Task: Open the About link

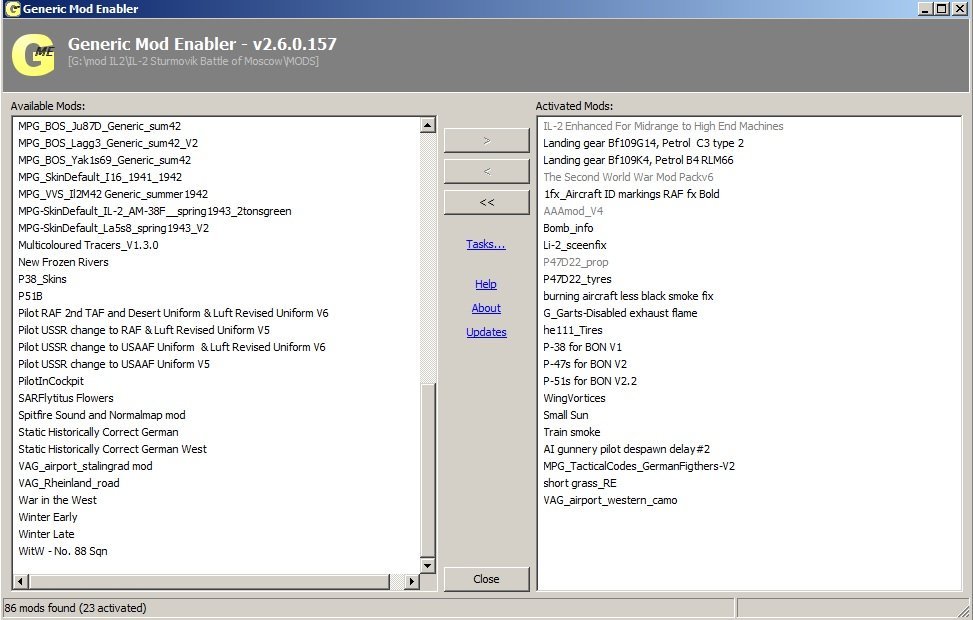Action: [486, 308]
